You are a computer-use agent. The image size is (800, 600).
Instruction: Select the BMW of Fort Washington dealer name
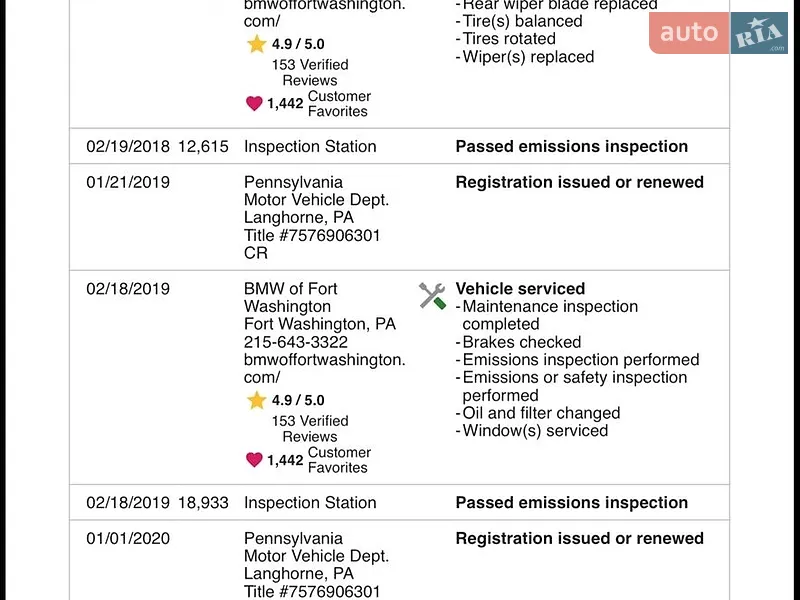point(291,297)
